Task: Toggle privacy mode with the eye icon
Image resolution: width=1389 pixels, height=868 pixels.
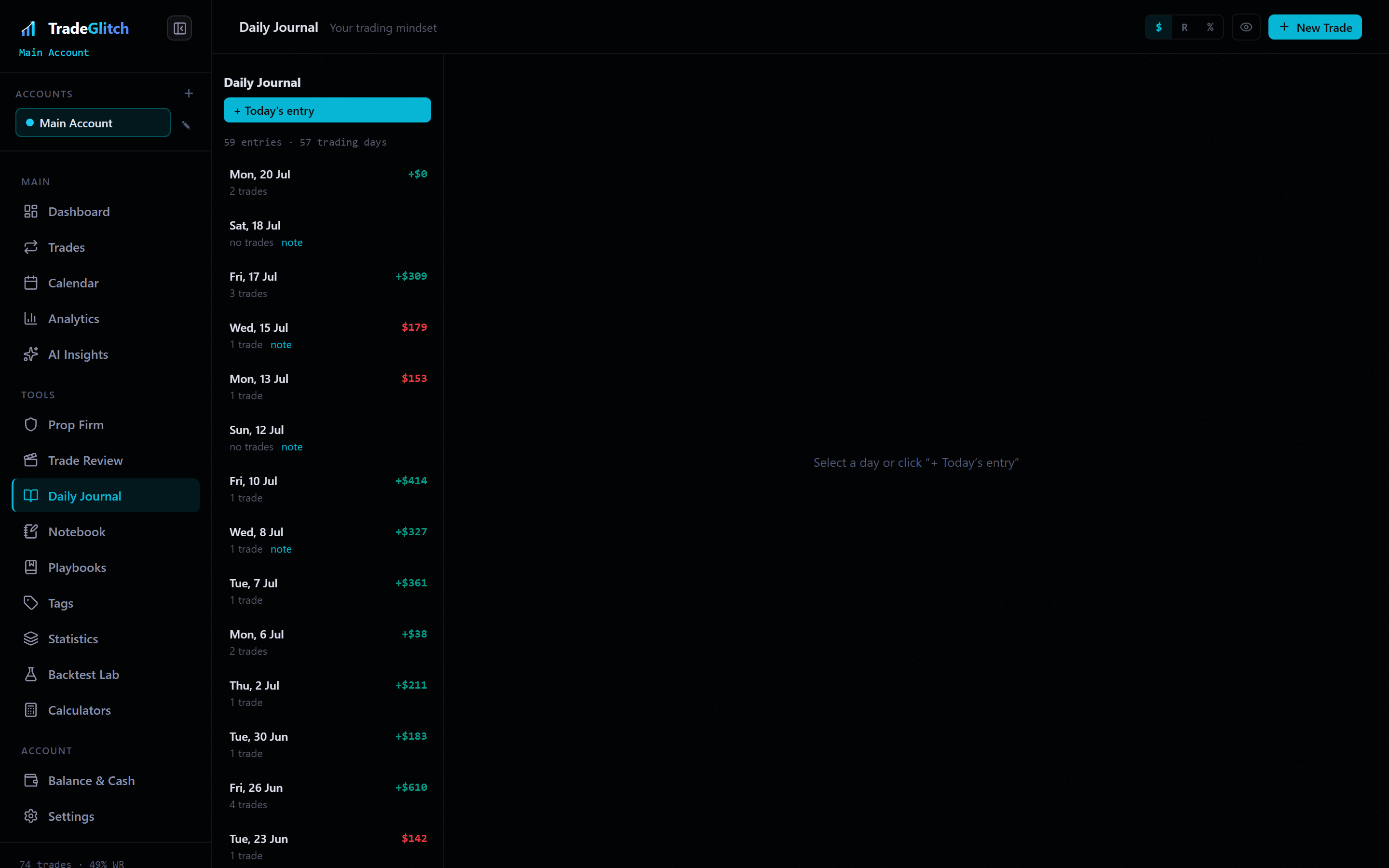Action: [1245, 27]
